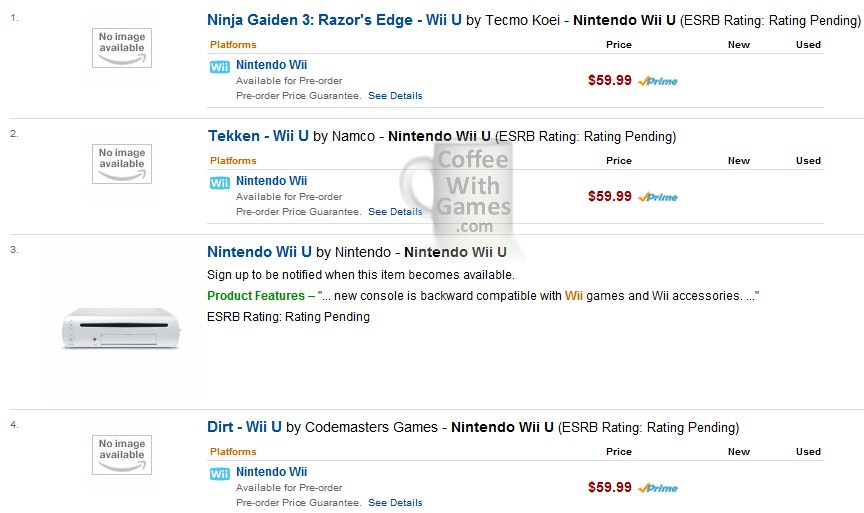The height and width of the screenshot is (513, 864).
Task: Select Nintendo Wii platform for Dirt
Action: click(271, 472)
